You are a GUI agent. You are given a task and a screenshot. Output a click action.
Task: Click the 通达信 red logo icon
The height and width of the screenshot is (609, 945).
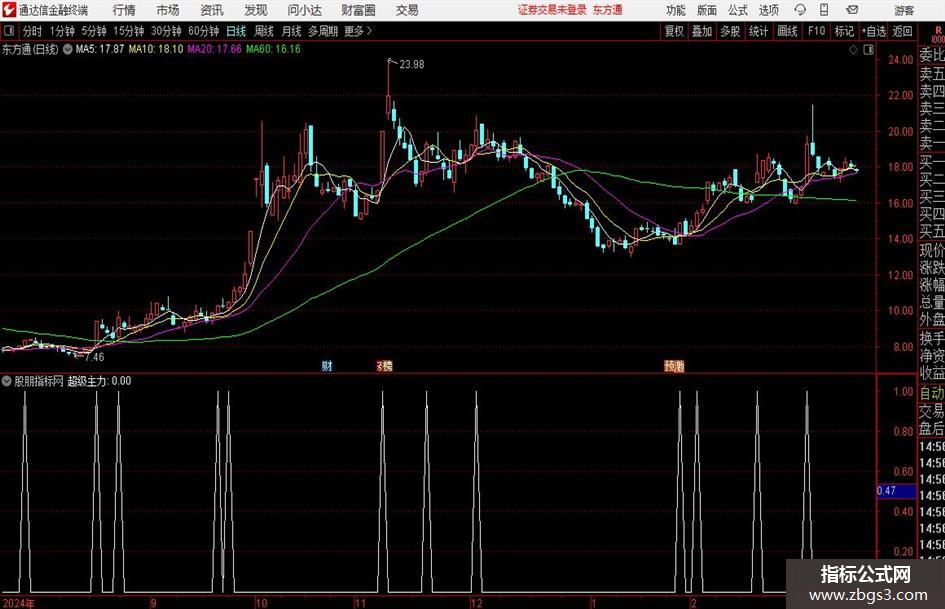8,10
